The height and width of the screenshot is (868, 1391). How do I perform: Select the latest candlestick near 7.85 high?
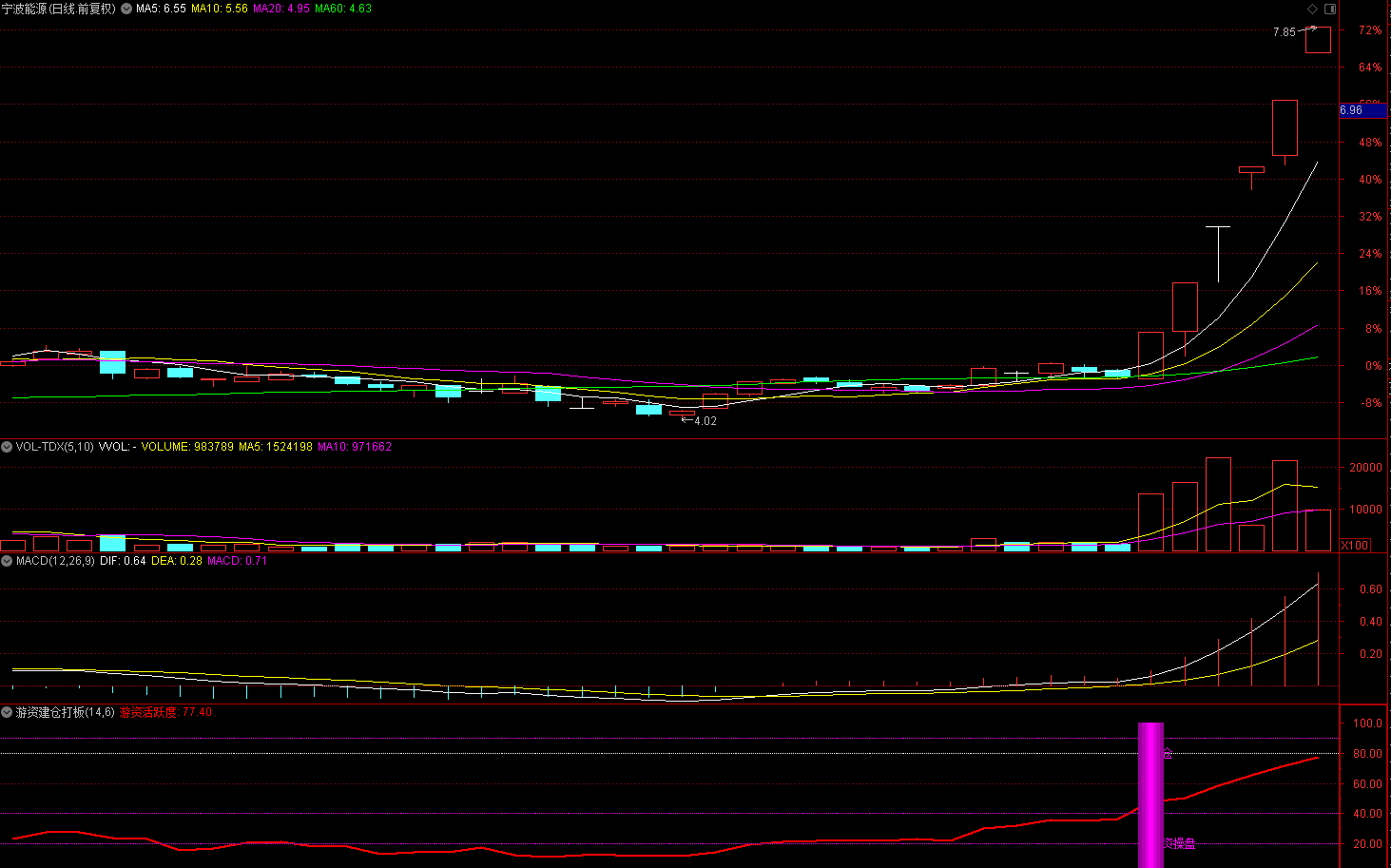click(x=1318, y=39)
